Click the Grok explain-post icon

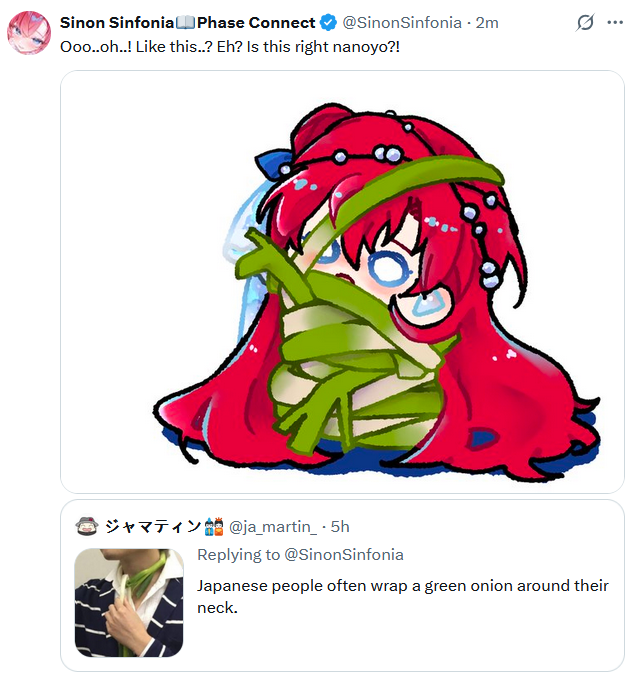pos(584,23)
